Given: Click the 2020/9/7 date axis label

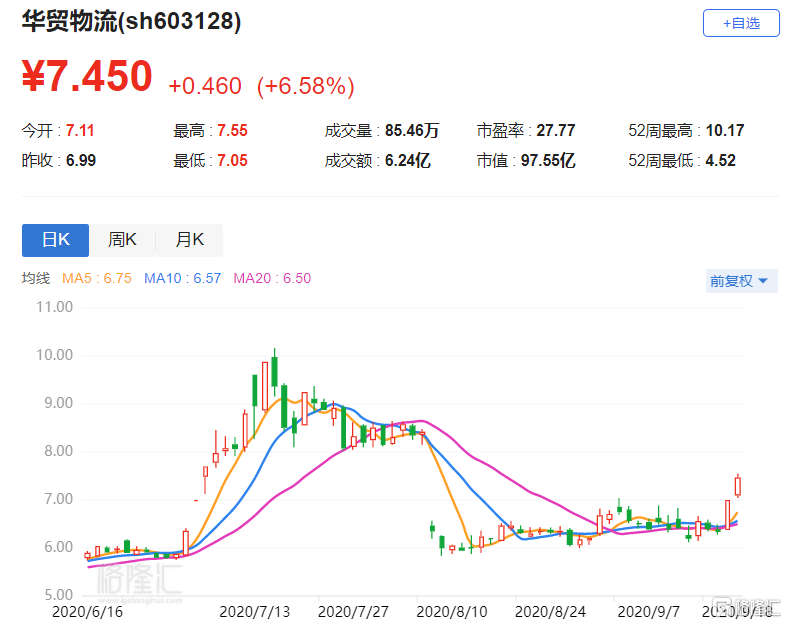Looking at the screenshot, I should point(648,612).
